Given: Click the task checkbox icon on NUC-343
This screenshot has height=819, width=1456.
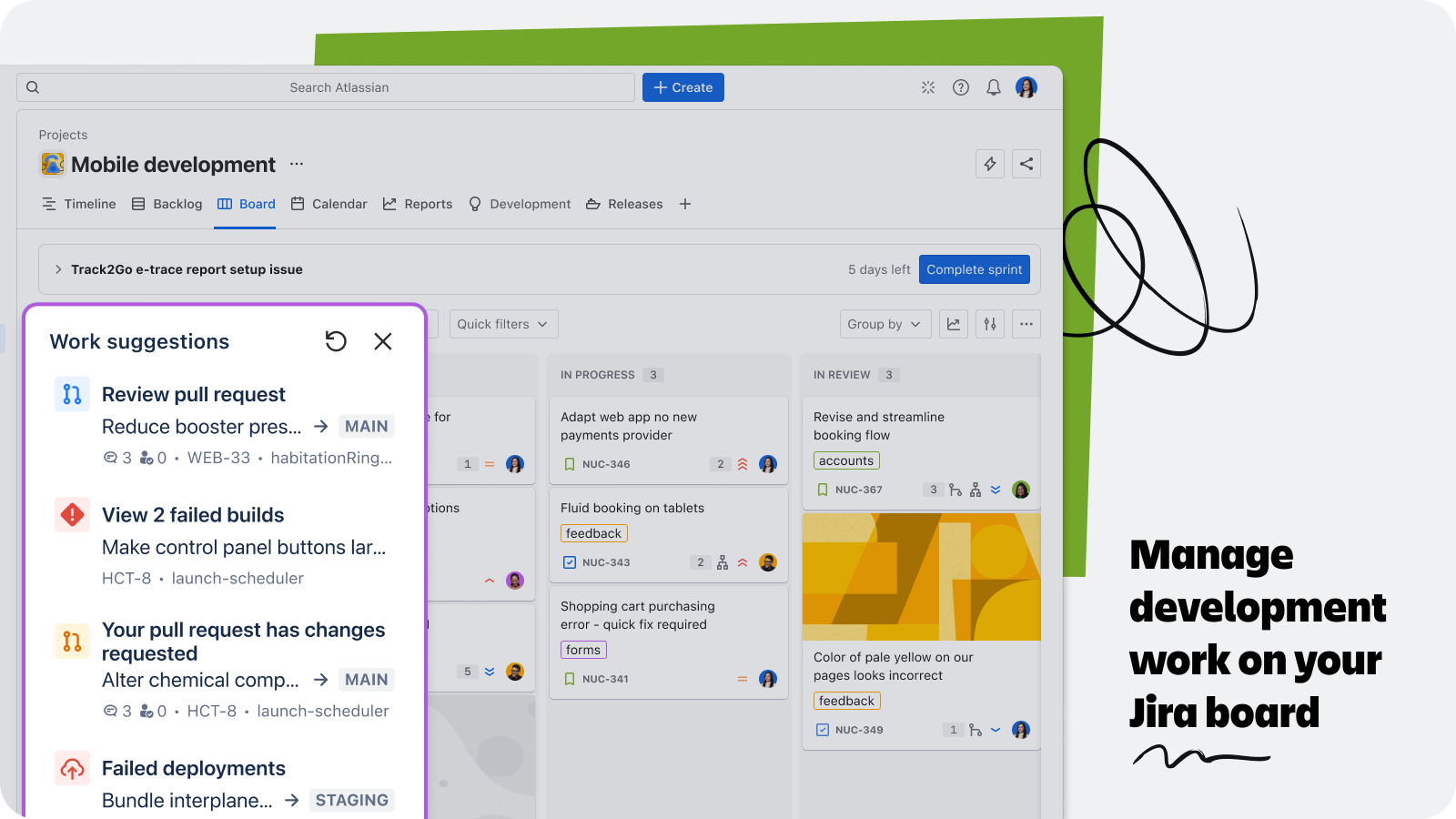Looking at the screenshot, I should (570, 562).
